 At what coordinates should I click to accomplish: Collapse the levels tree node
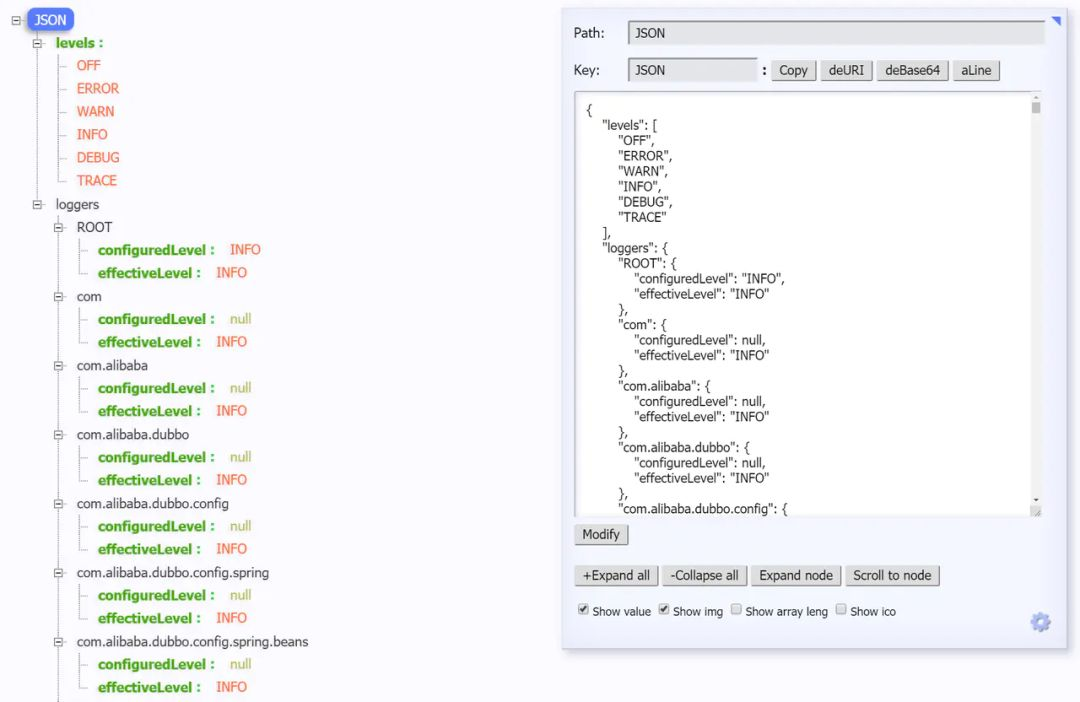tap(35, 43)
